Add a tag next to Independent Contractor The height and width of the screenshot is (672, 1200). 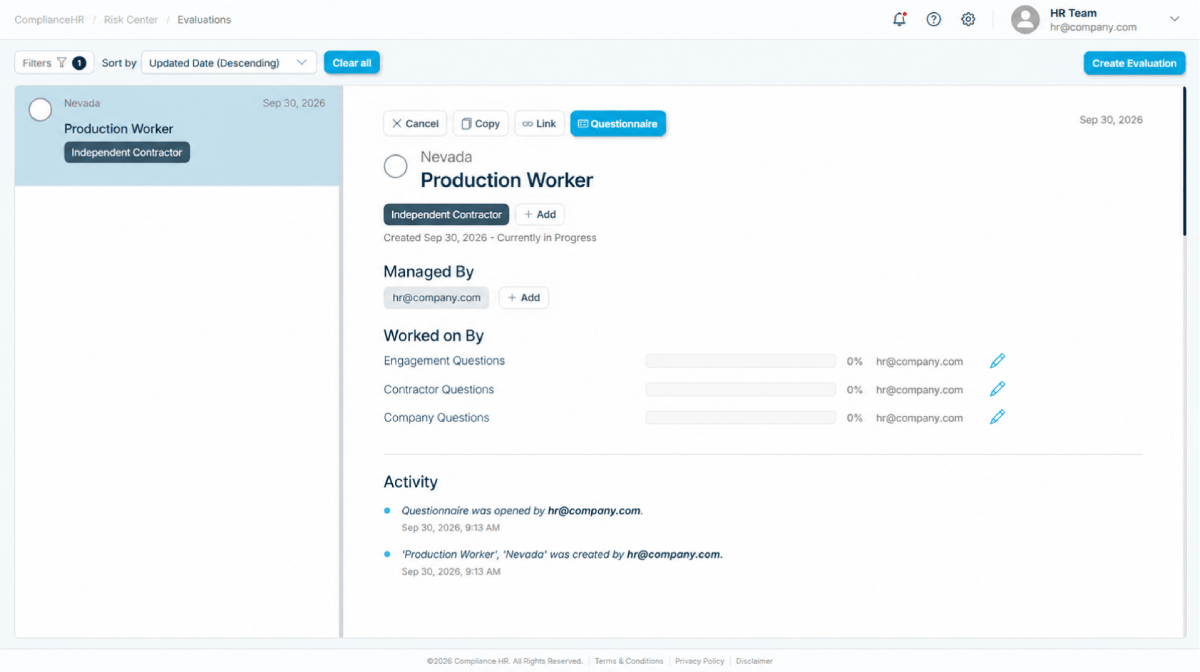[540, 214]
